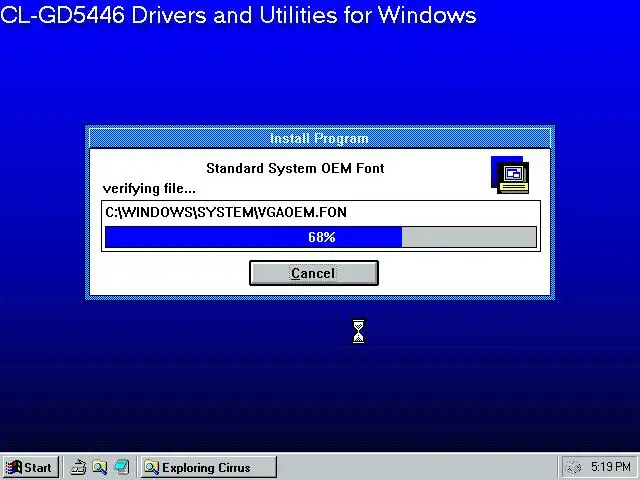Click the Install Program title bar
Image resolution: width=640 pixels, height=480 pixels.
click(320, 138)
